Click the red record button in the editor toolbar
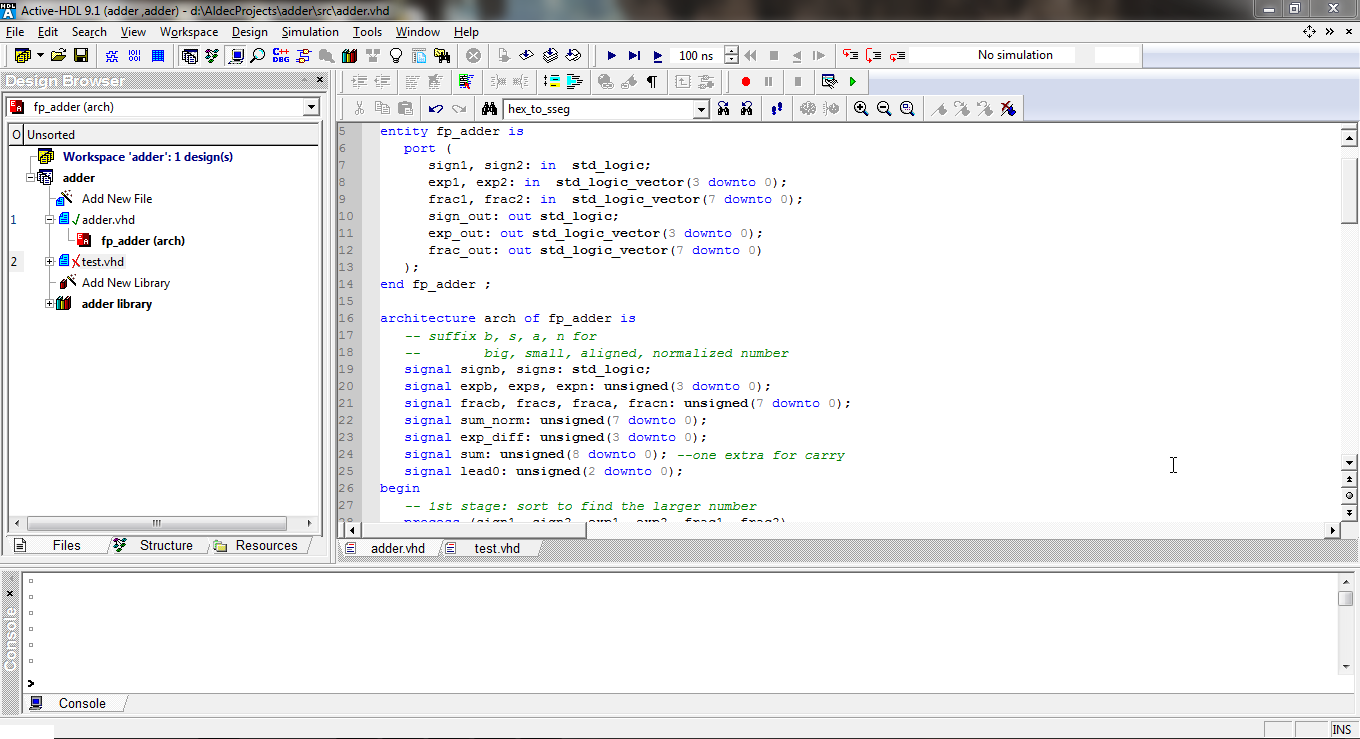Image resolution: width=1360 pixels, height=739 pixels. click(x=745, y=81)
